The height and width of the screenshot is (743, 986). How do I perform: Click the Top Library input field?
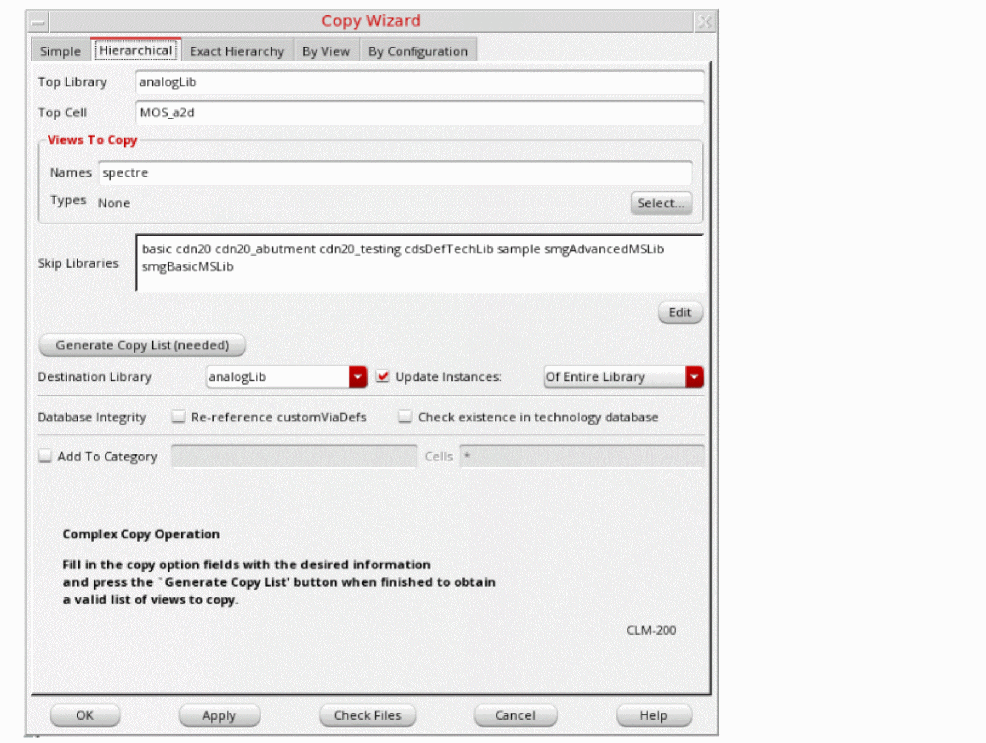click(x=419, y=82)
